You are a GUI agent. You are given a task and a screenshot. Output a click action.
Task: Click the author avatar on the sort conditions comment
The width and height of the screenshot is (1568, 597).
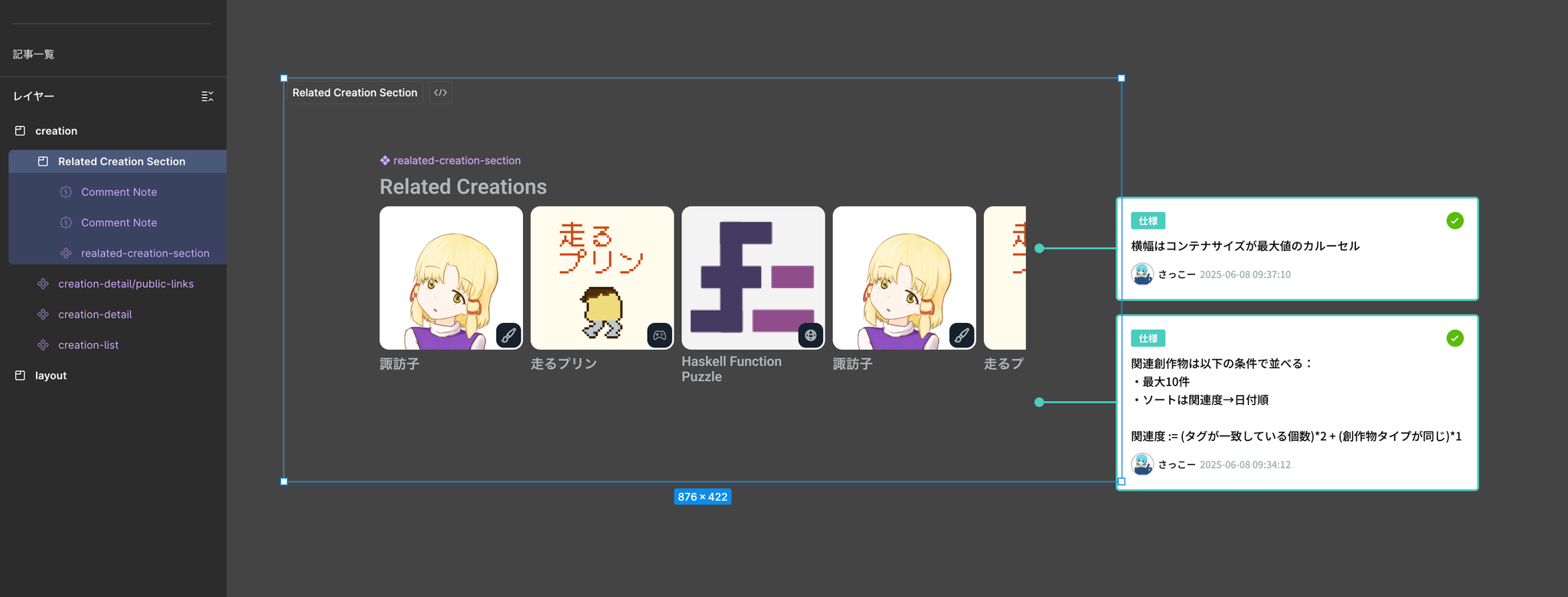[x=1142, y=465]
